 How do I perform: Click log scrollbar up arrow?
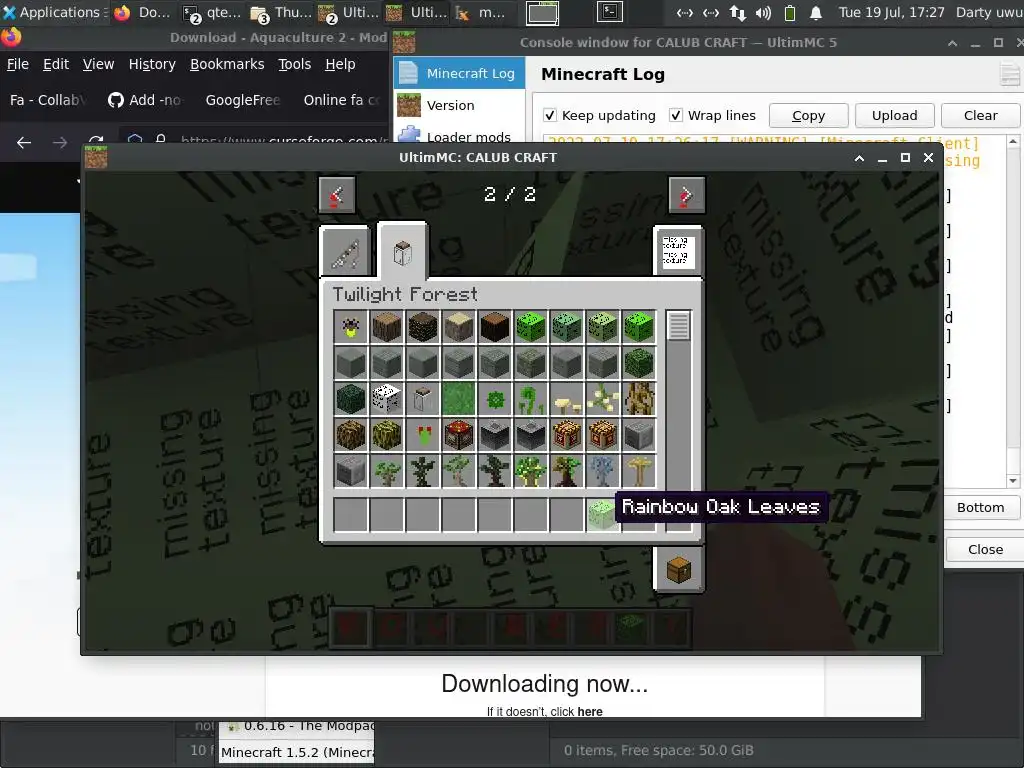click(x=1012, y=141)
